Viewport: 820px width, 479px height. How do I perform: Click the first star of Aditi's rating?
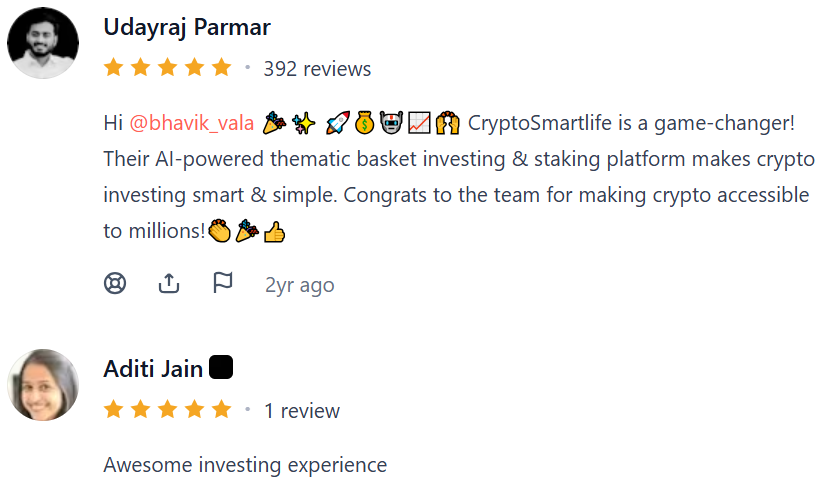(113, 410)
